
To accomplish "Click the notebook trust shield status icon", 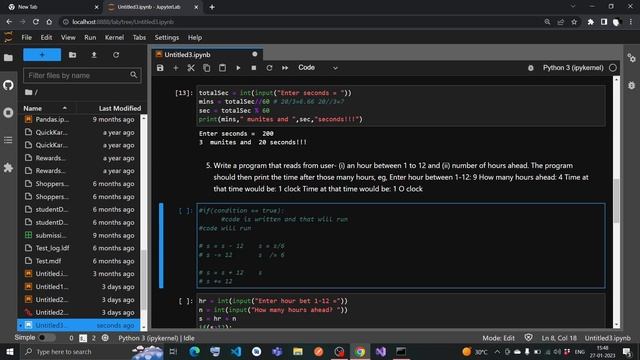I will (x=529, y=338).
